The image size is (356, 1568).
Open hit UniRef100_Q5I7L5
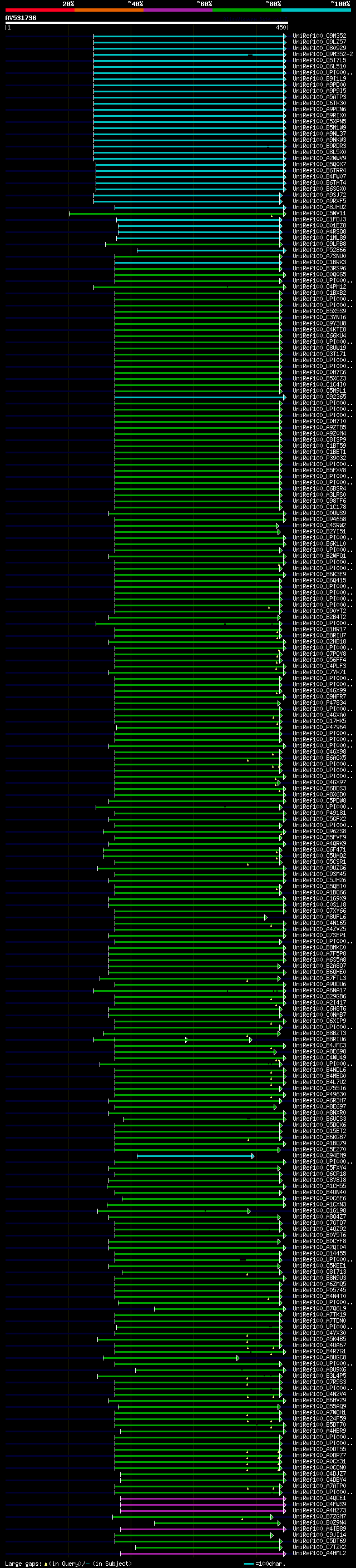[319, 60]
